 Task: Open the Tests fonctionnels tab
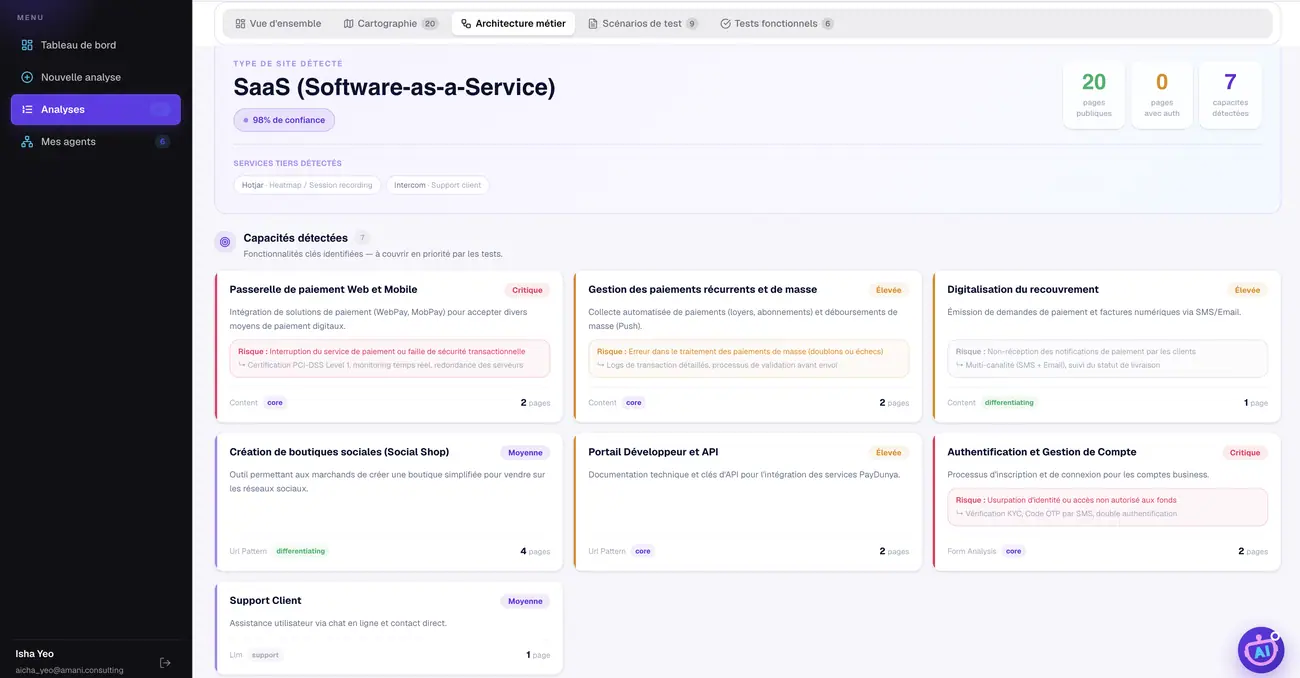point(777,23)
